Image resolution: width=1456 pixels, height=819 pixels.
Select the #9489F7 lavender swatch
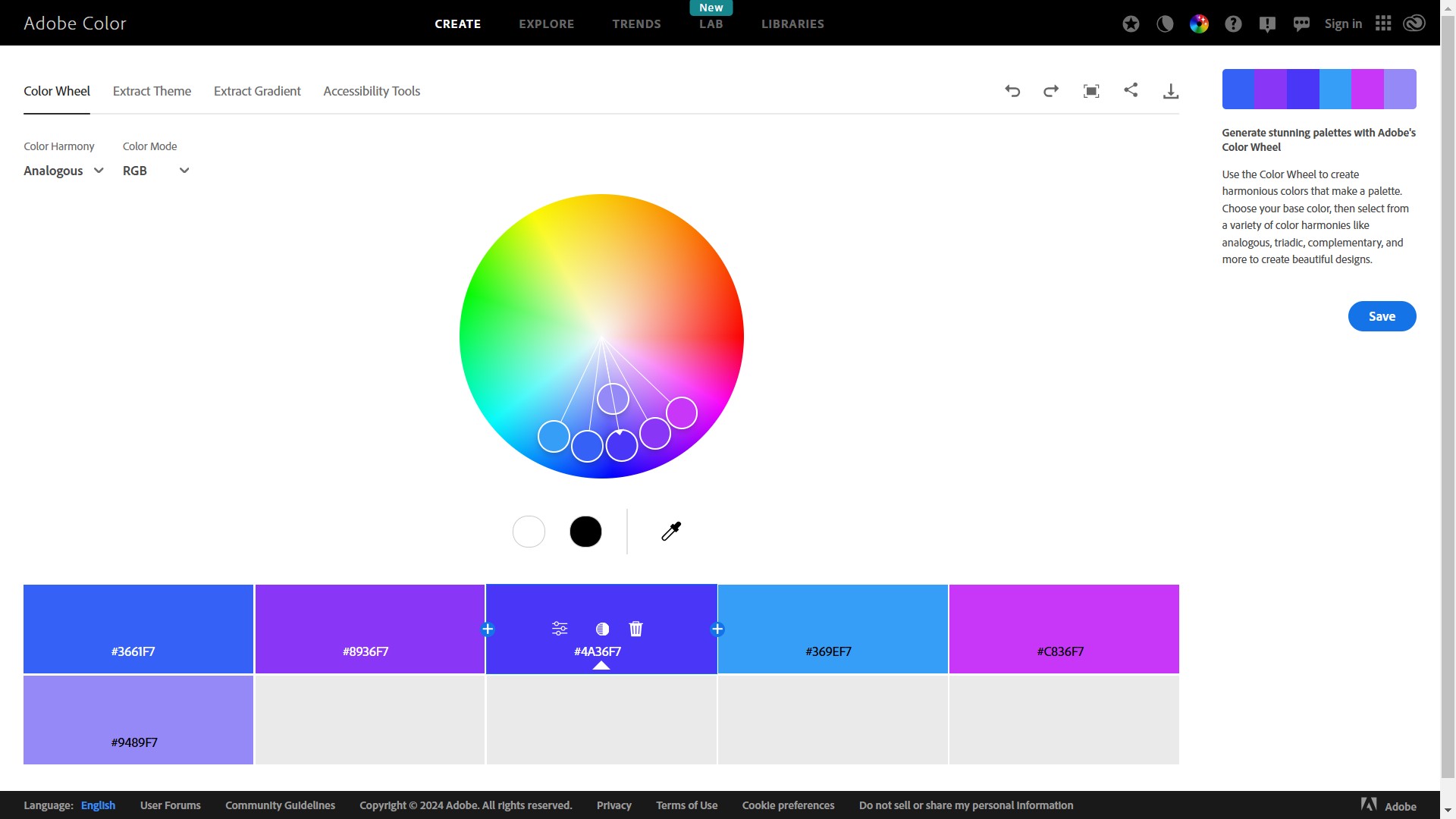coord(138,720)
